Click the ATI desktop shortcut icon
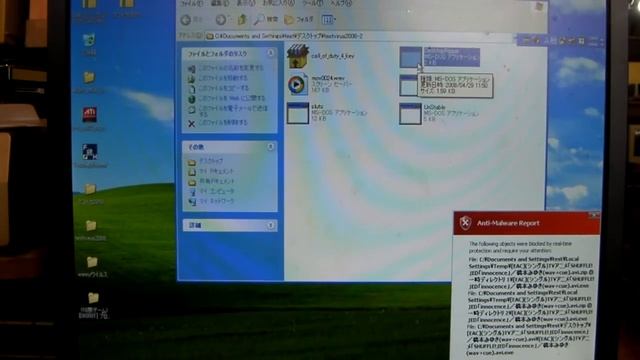Screen dimensions: 640x360 (90, 115)
